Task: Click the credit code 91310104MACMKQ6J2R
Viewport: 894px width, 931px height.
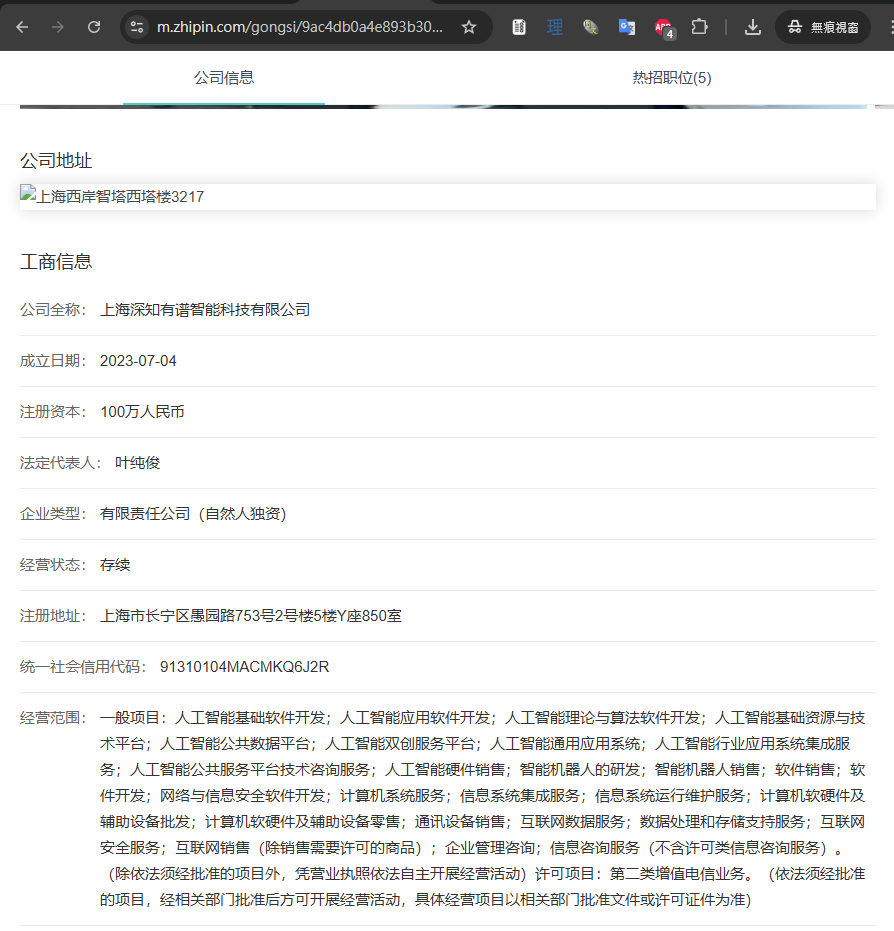Action: pyautogui.click(x=244, y=667)
